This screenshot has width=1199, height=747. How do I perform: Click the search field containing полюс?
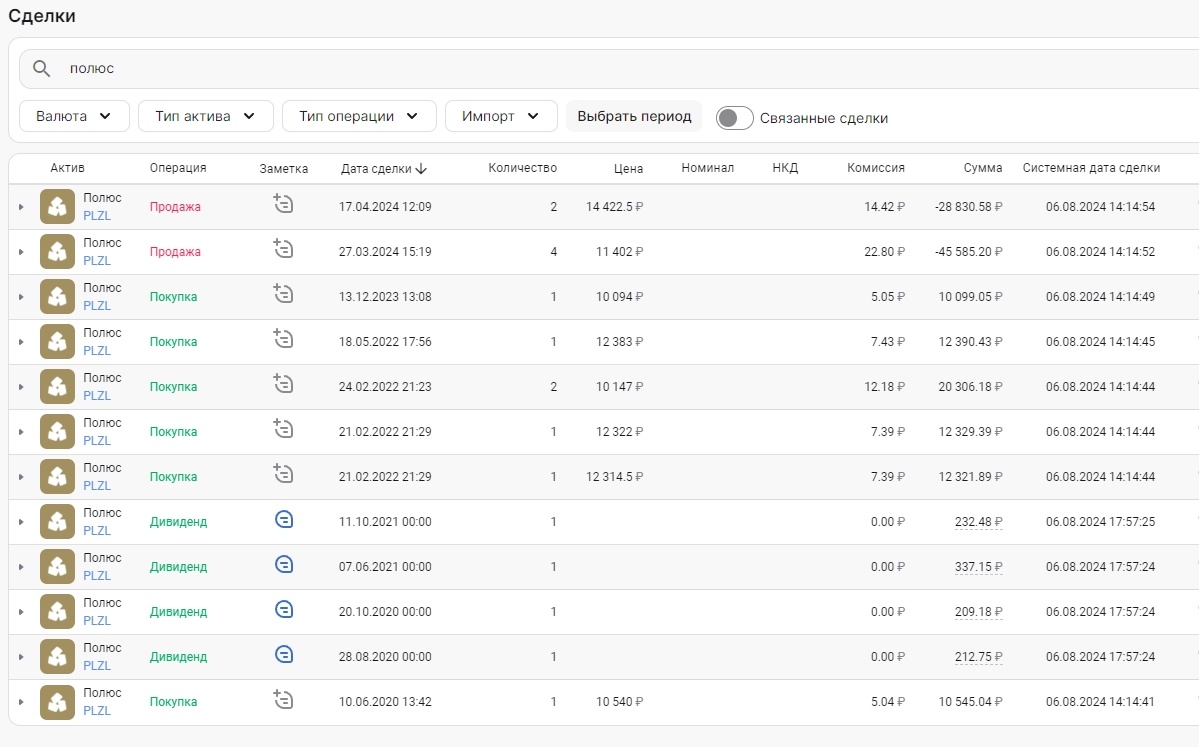pos(609,69)
